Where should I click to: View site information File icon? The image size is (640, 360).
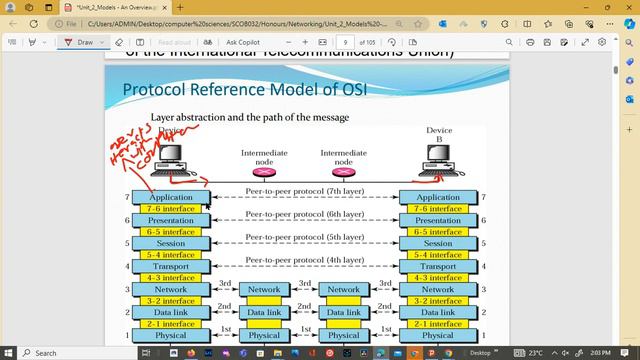[x=66, y=24]
